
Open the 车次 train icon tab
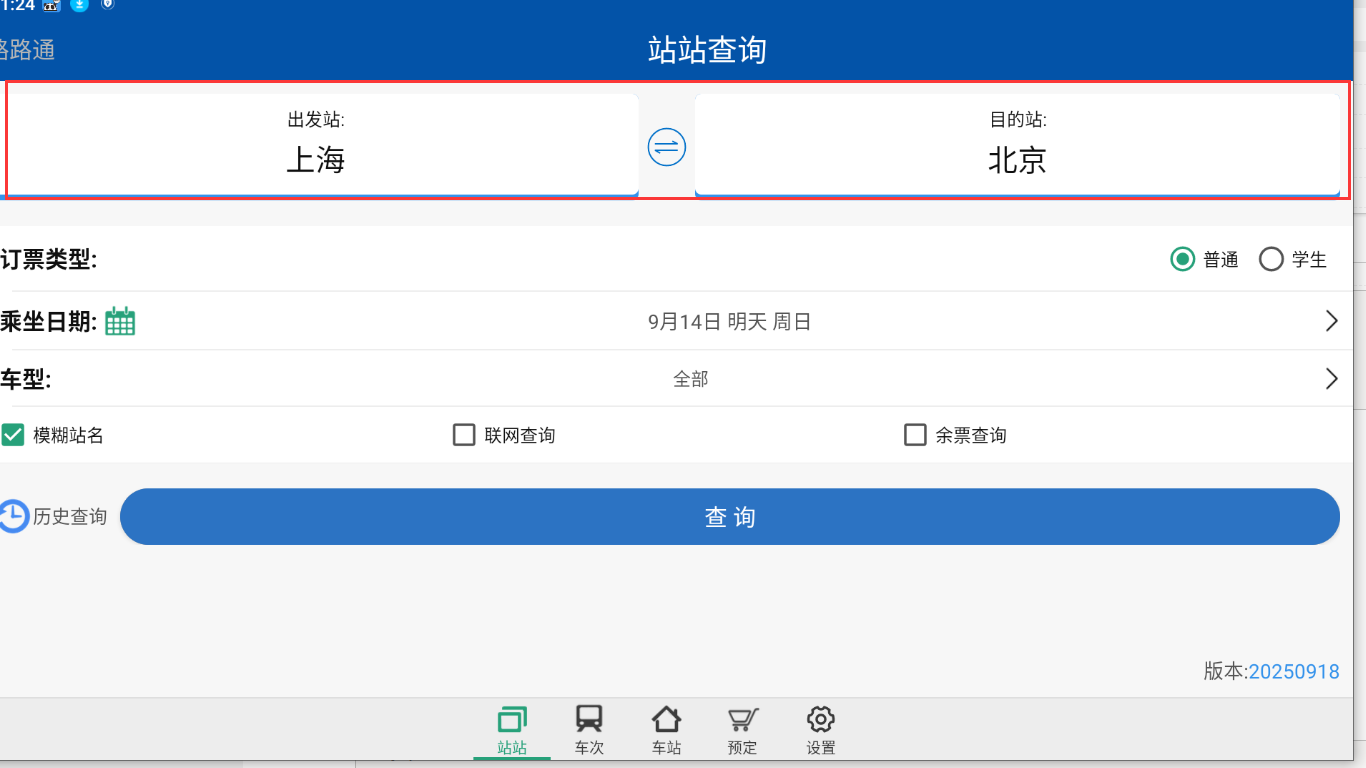[x=589, y=719]
